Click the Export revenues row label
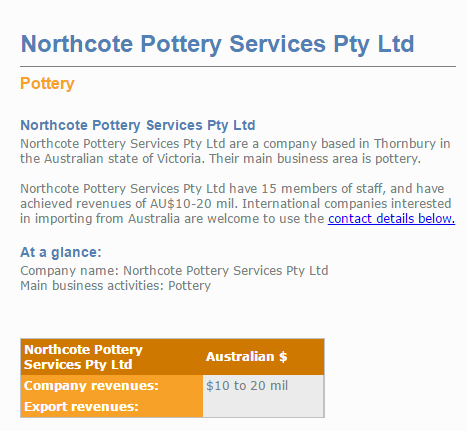Viewport: 467px width, 431px height. [81, 407]
